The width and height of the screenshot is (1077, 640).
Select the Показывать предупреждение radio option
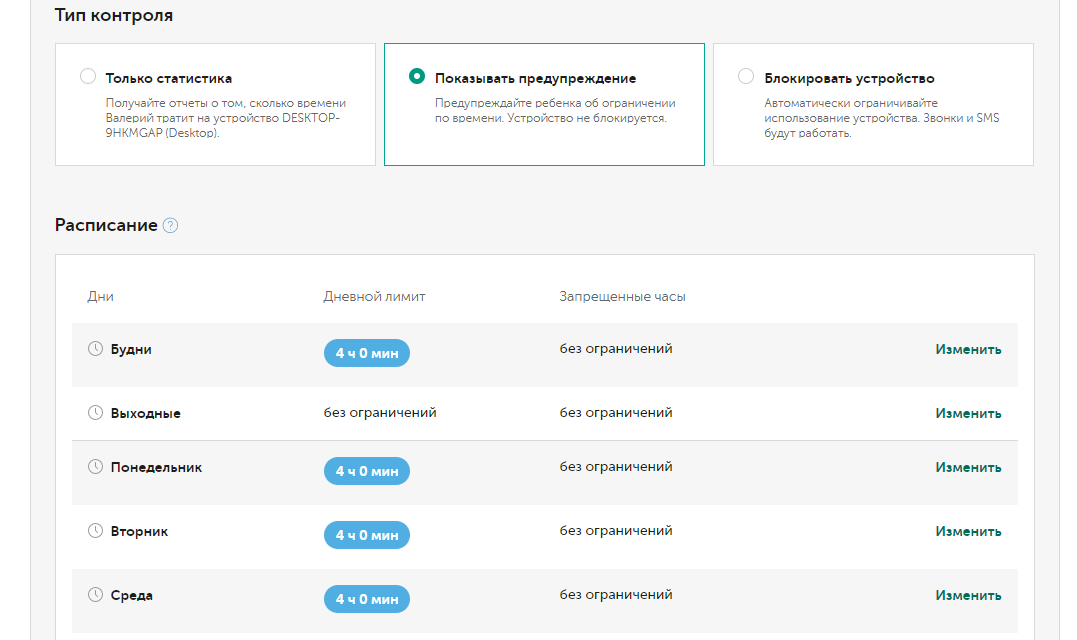[x=417, y=77]
